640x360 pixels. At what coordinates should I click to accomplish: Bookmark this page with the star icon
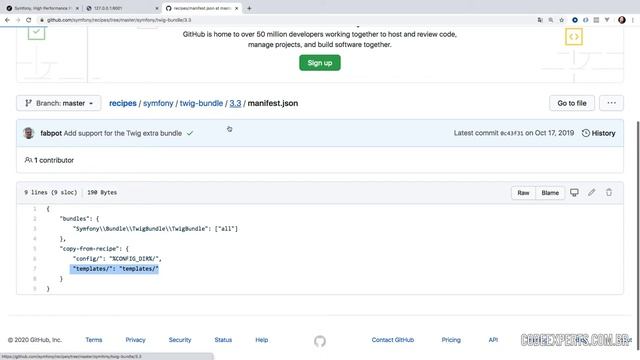pos(562,20)
